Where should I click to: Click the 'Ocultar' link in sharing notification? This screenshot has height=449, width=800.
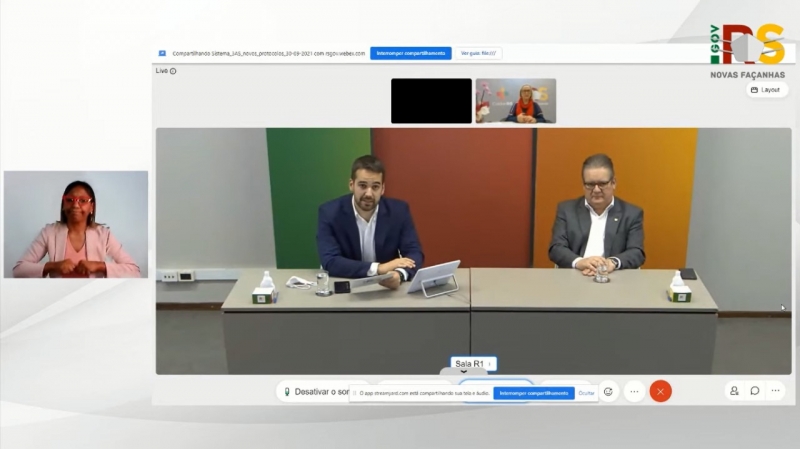point(586,393)
